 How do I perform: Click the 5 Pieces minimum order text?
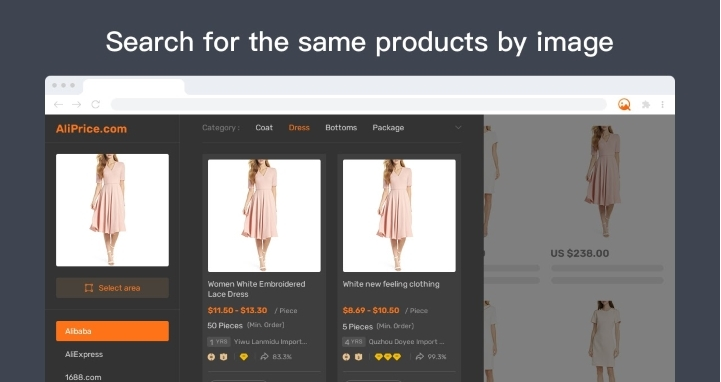(x=358, y=326)
